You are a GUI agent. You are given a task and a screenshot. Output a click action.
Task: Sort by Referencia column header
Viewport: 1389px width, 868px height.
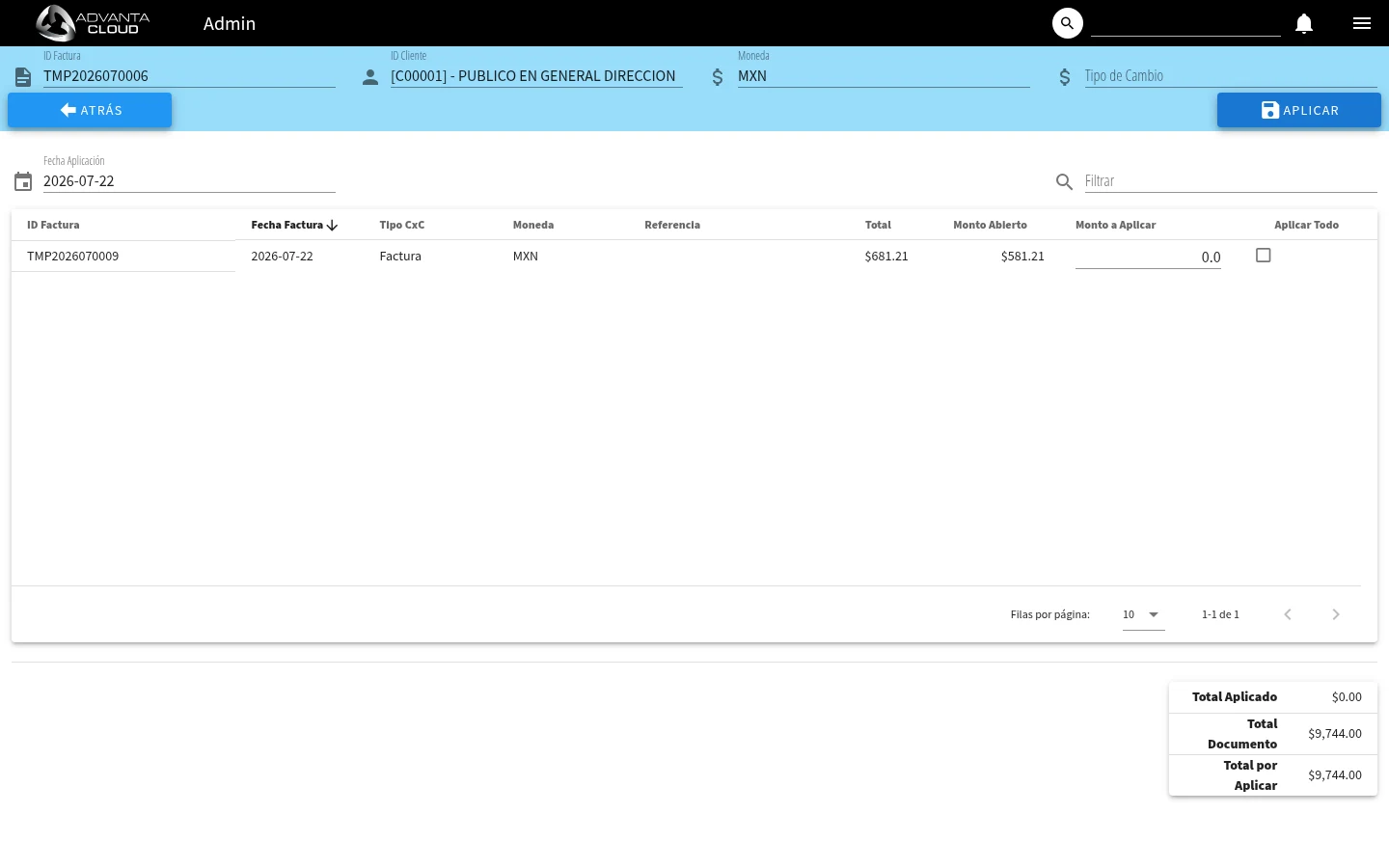point(672,225)
